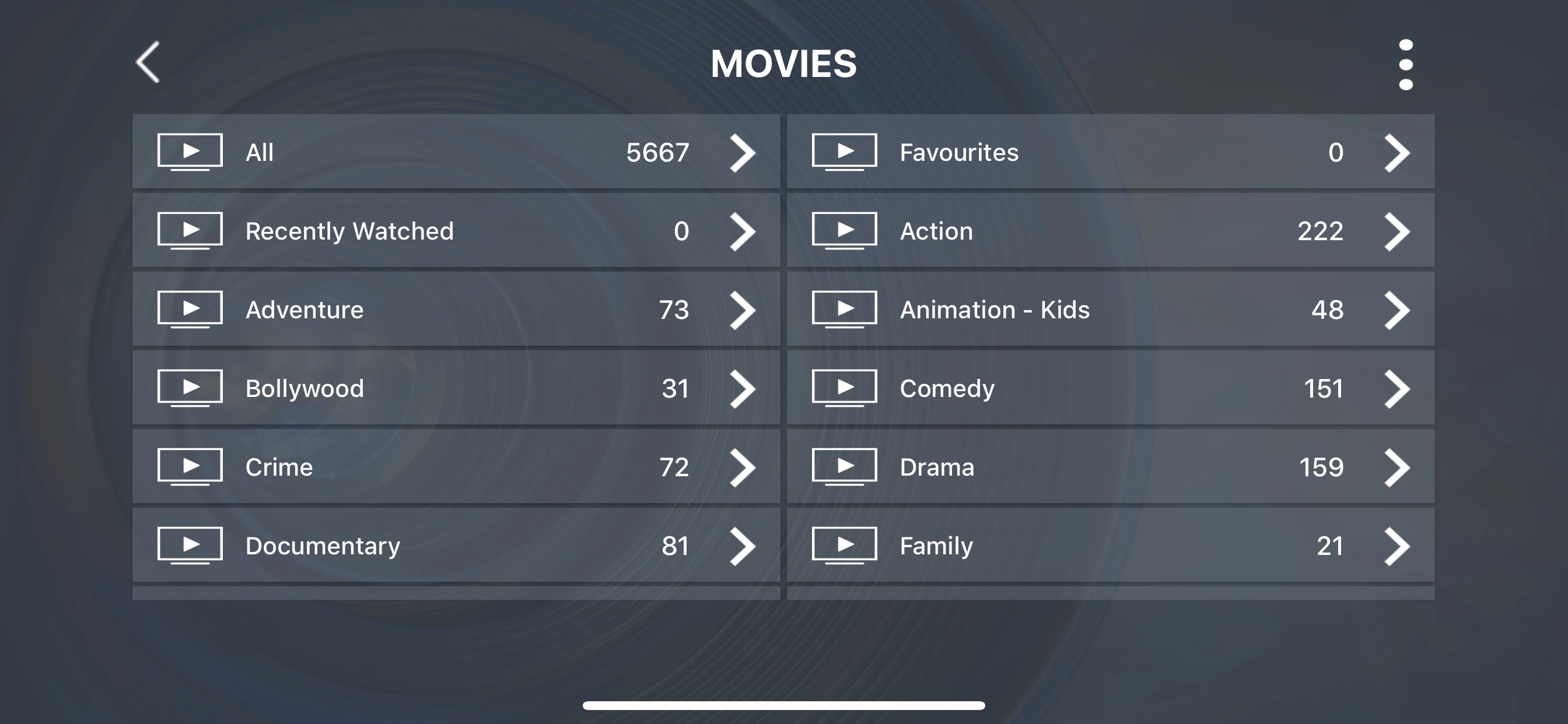This screenshot has width=1568, height=724.
Task: Click the play icon for All movies
Action: (190, 152)
